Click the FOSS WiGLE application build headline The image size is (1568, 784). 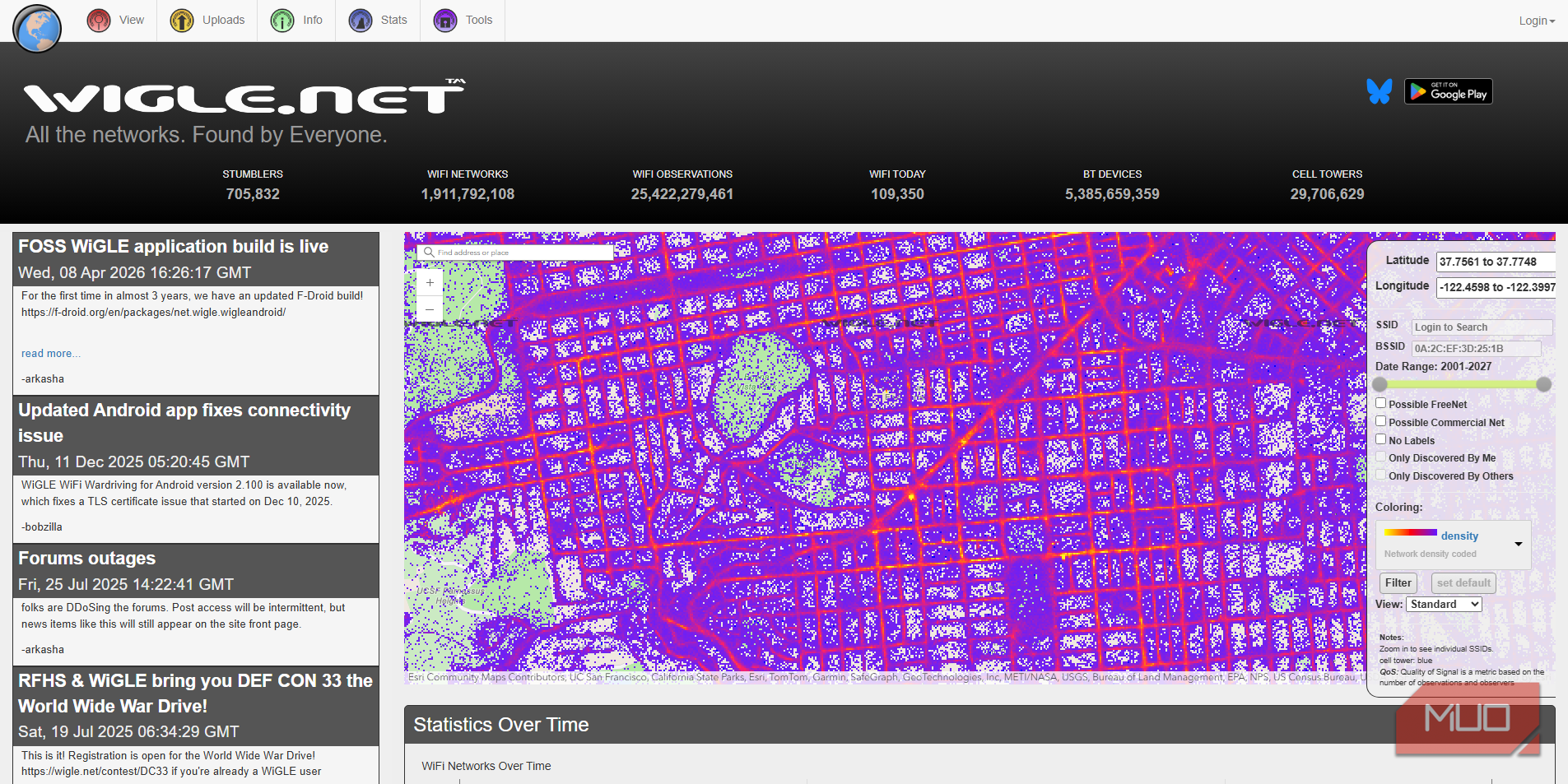tap(174, 246)
